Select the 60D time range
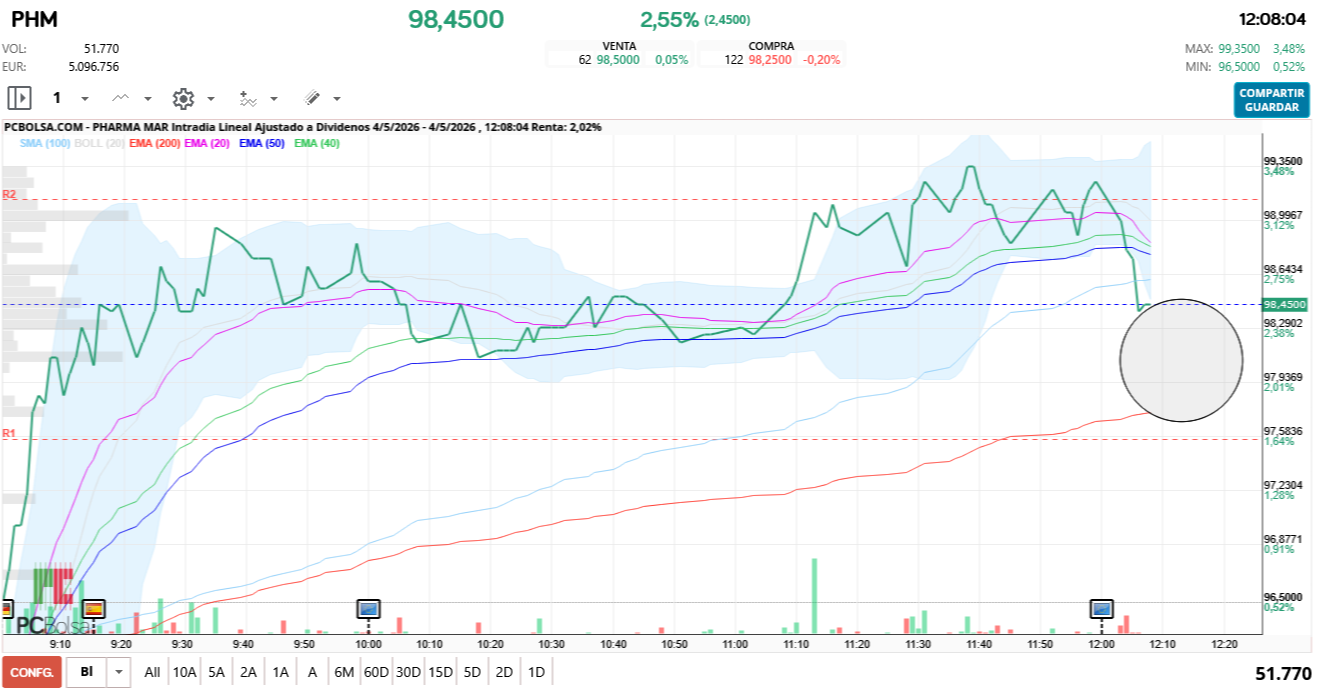Screen dimensions: 1325x693 click(x=376, y=673)
